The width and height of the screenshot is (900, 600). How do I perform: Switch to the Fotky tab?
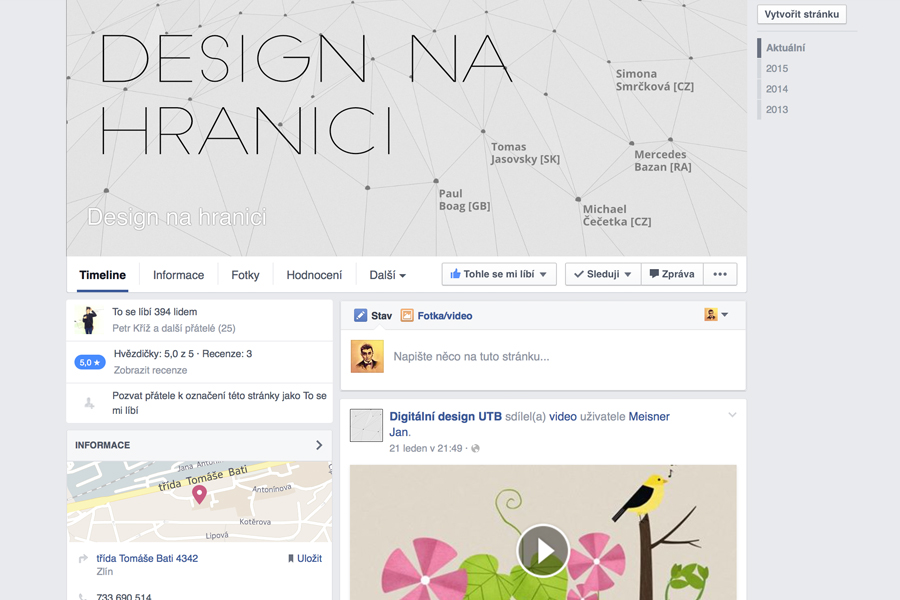point(245,275)
